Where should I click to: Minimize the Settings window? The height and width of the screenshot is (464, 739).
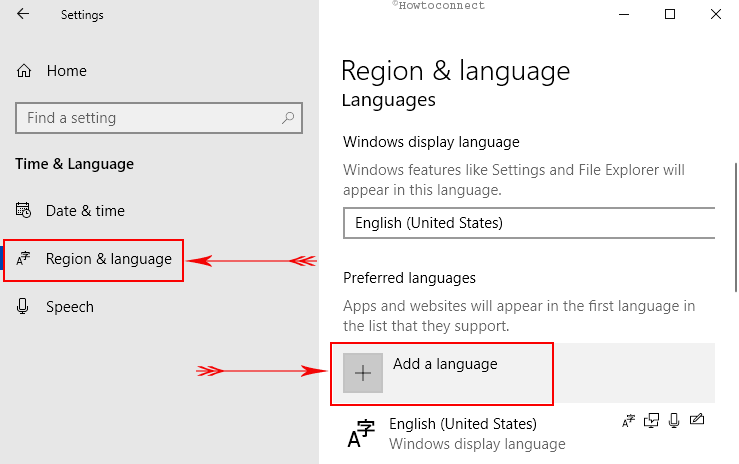click(x=624, y=14)
